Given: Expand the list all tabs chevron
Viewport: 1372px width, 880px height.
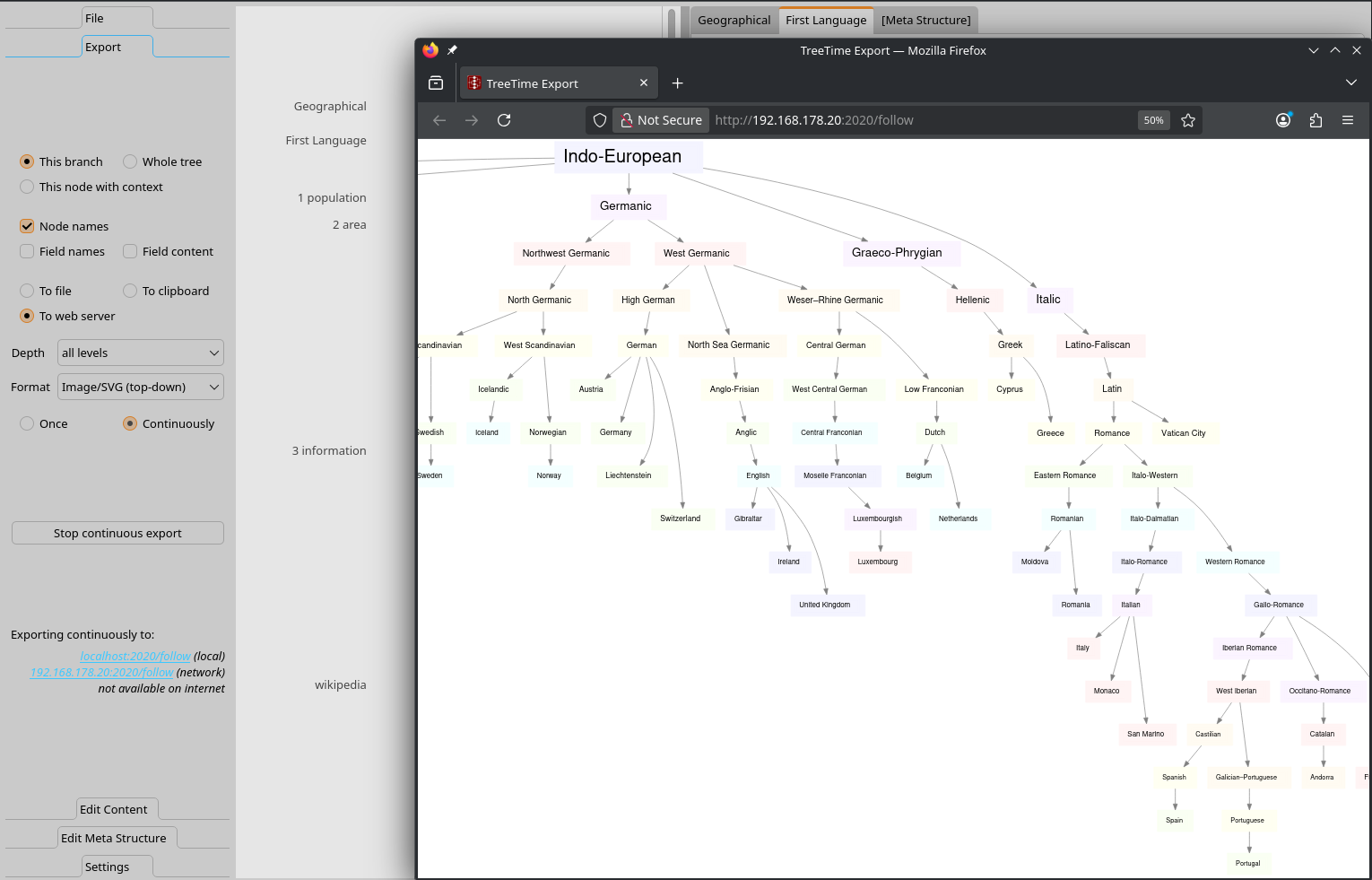Looking at the screenshot, I should (x=1350, y=83).
